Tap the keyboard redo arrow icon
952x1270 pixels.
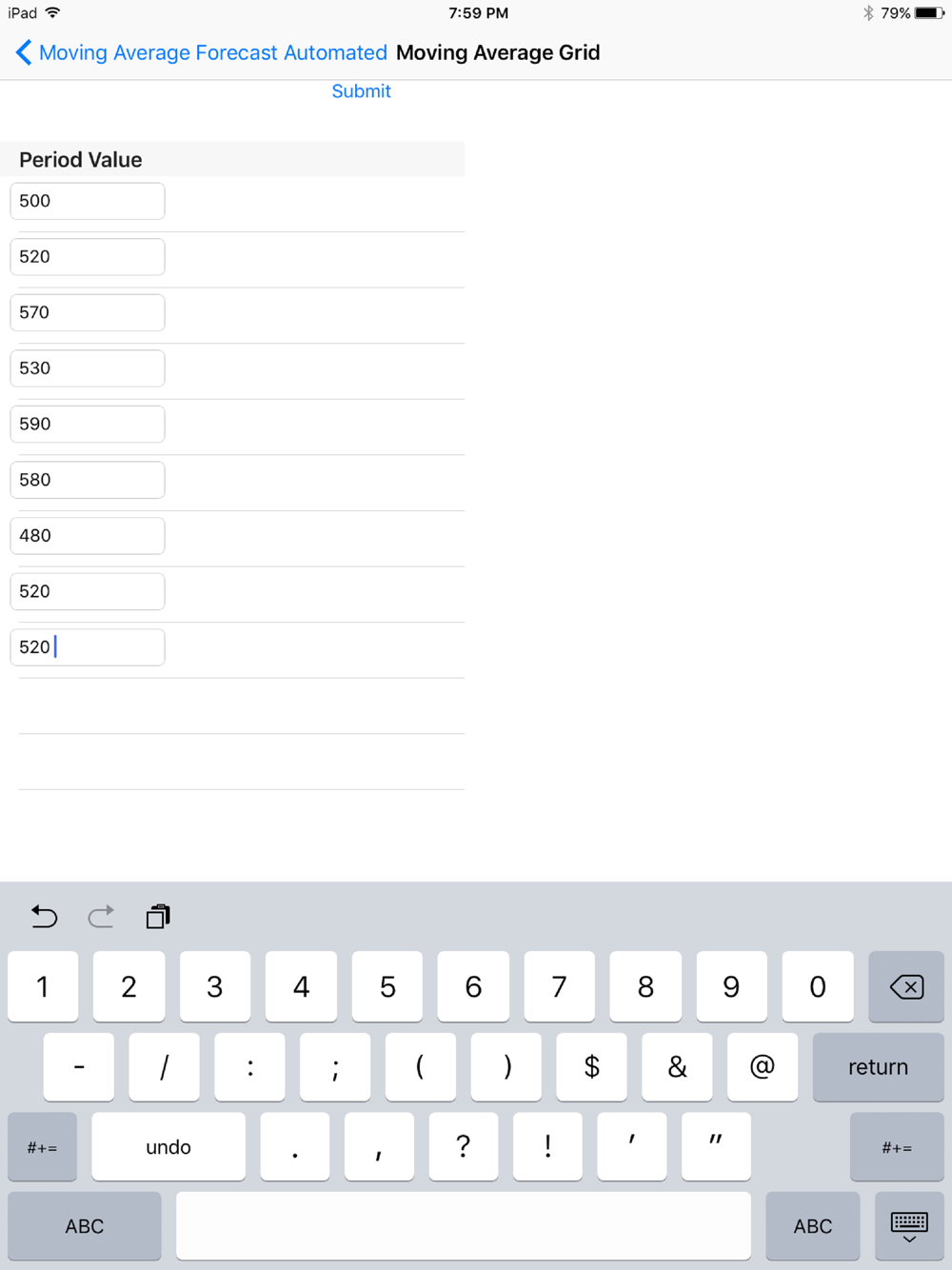pos(101,916)
